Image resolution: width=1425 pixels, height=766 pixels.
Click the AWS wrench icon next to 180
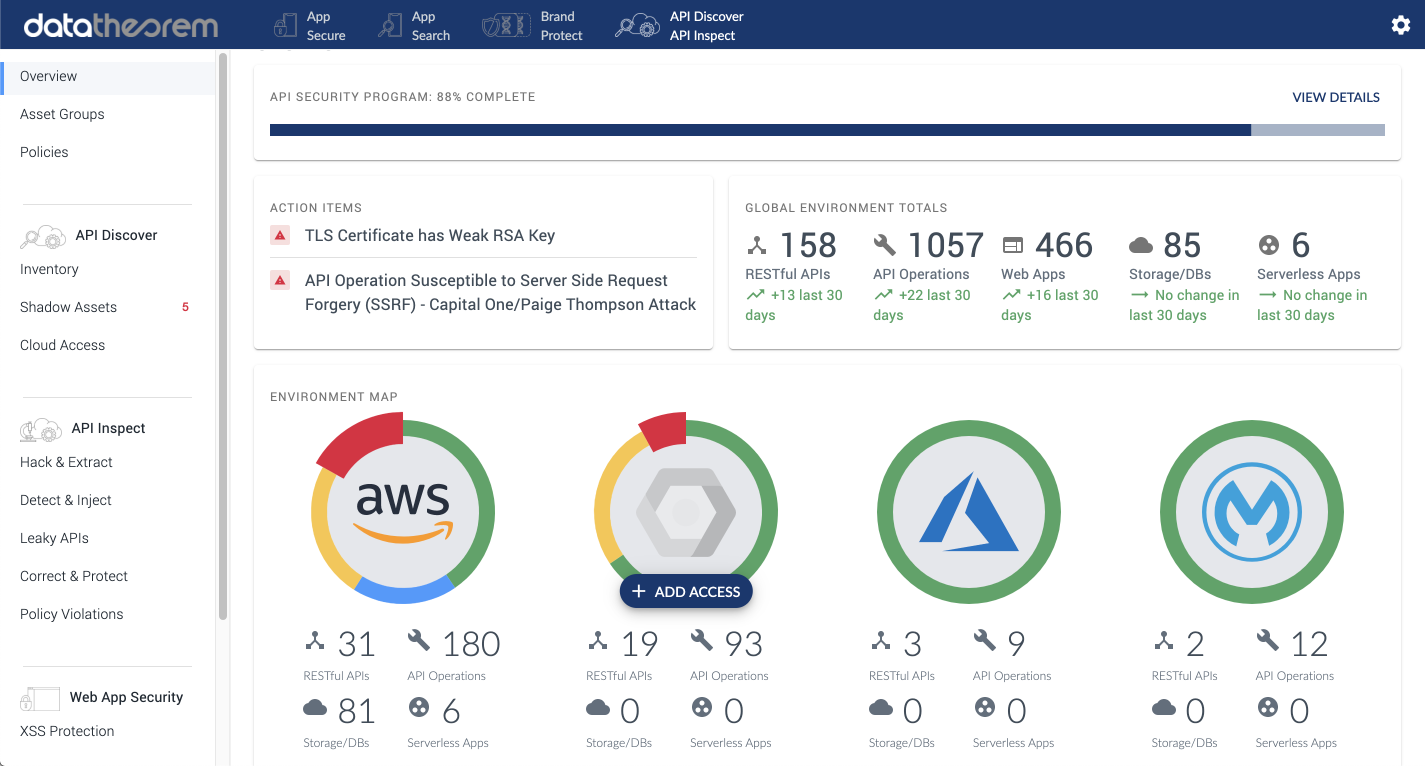pyautogui.click(x=419, y=641)
